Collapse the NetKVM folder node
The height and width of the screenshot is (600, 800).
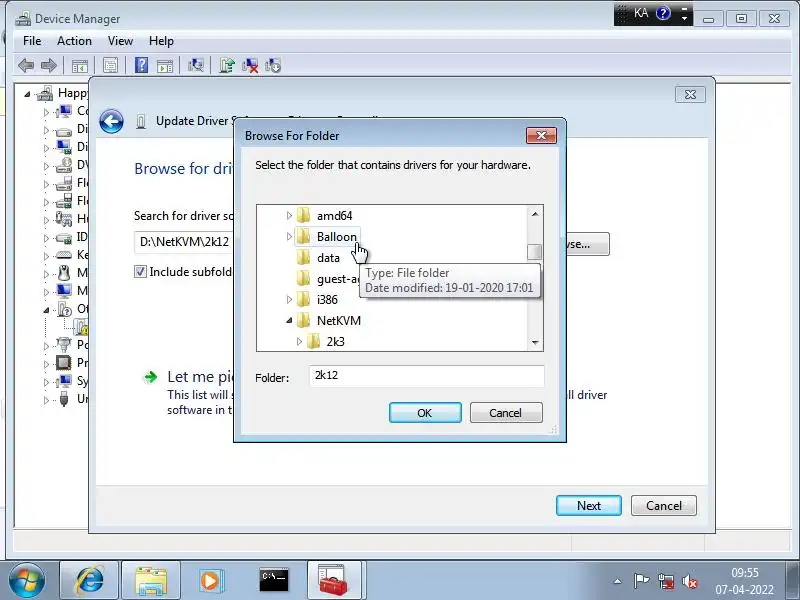[289, 320]
